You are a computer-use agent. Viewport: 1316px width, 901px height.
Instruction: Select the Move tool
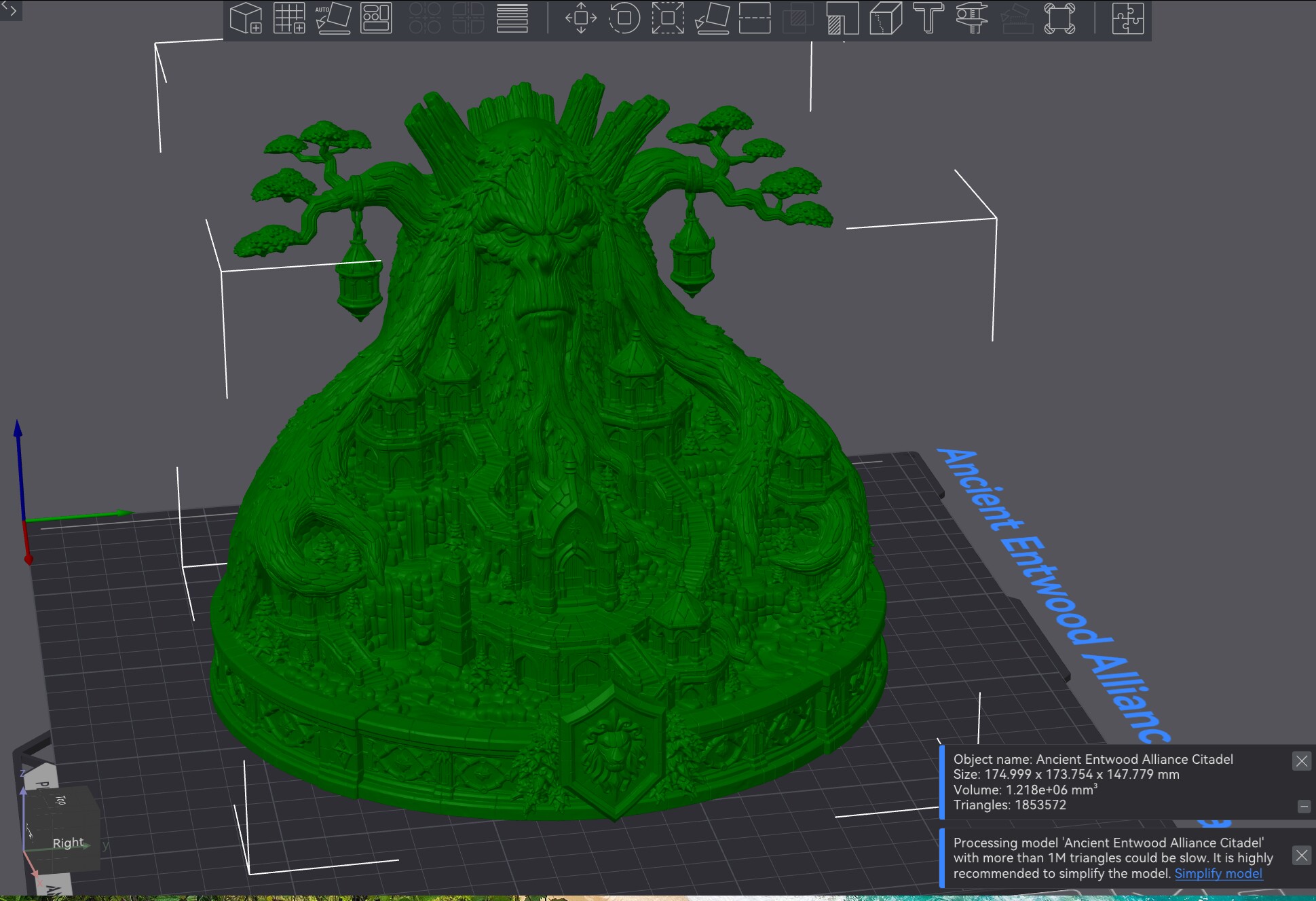click(581, 18)
